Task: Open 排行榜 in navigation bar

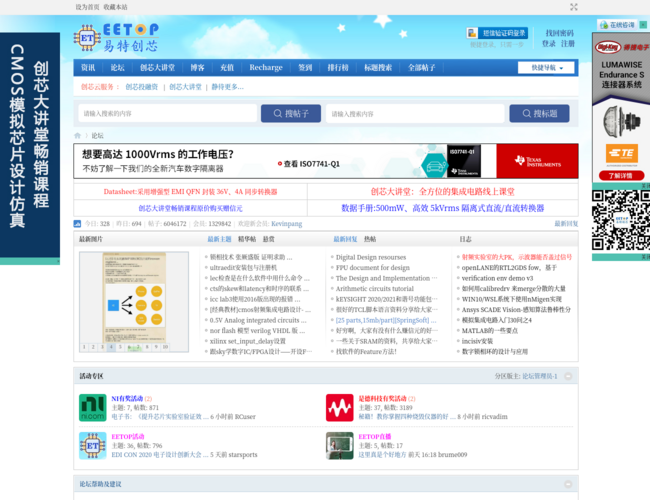Action: [x=338, y=68]
